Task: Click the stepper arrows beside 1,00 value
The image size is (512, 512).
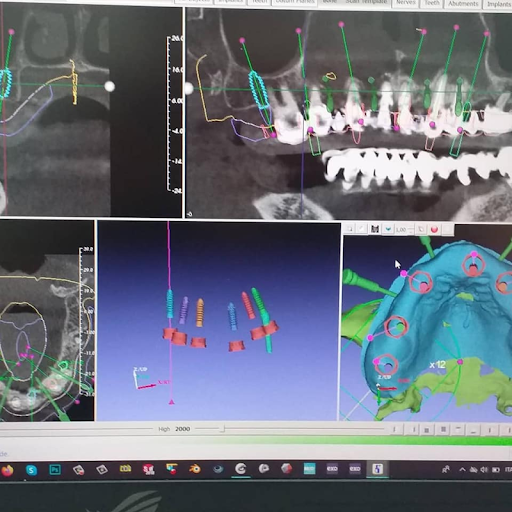Action: pos(411,230)
